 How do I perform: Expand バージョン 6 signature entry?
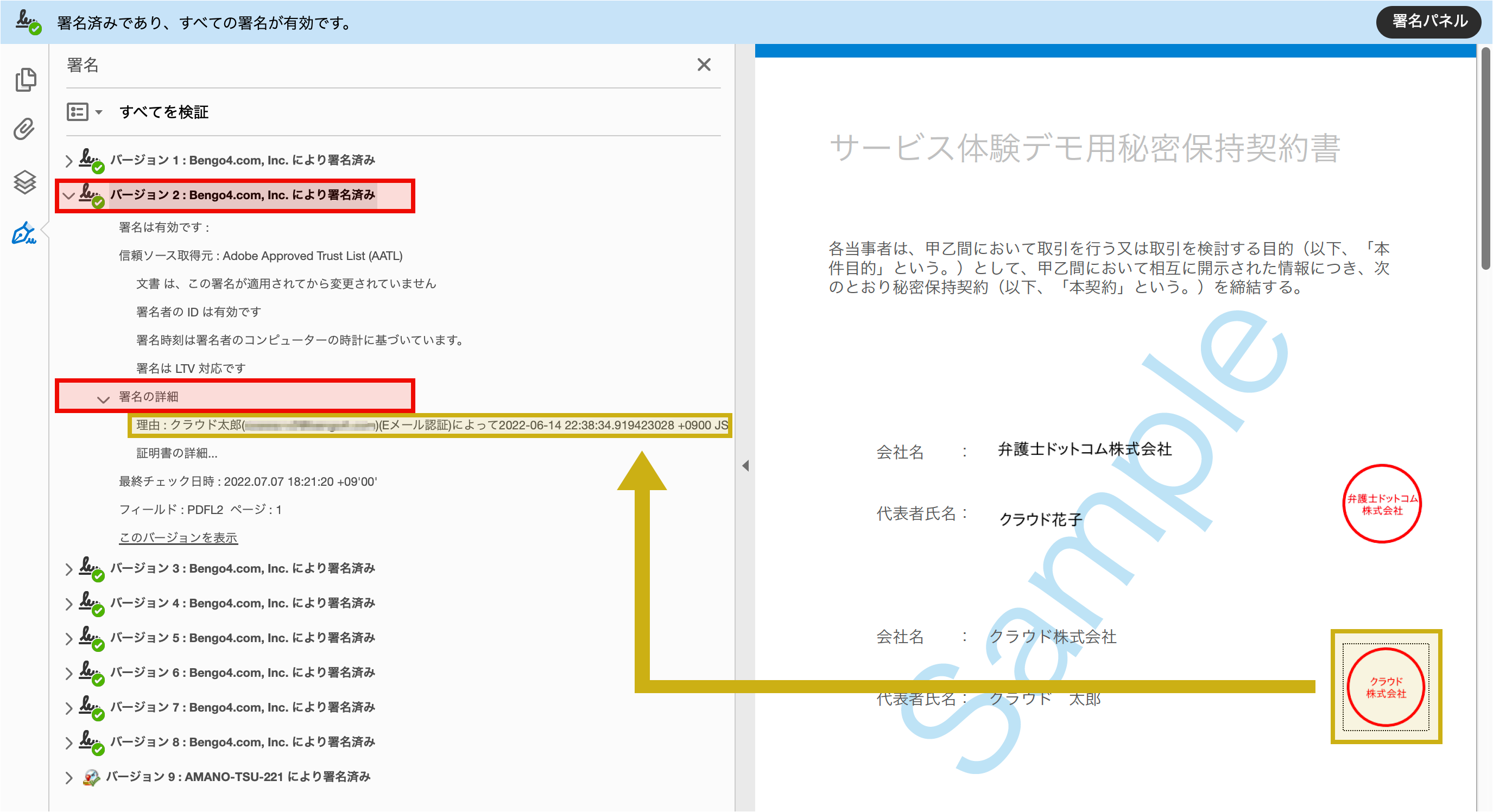[68, 673]
